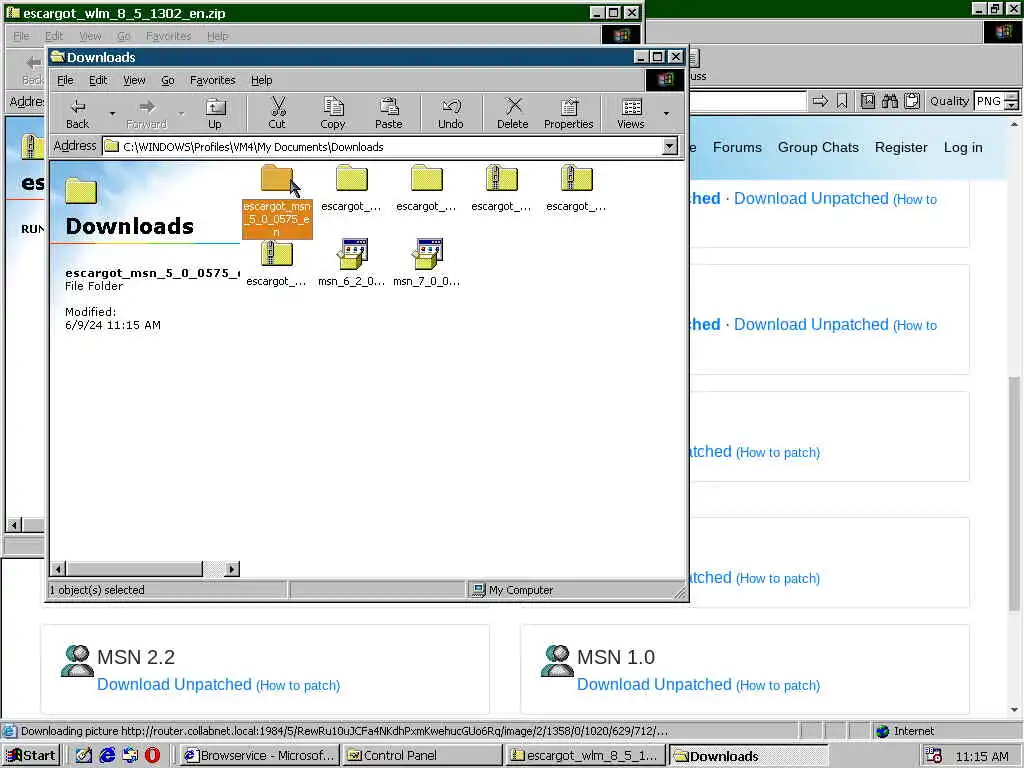Select the escargot_msn_5_0_0575_en folder
1024x768 pixels.
pyautogui.click(x=277, y=202)
